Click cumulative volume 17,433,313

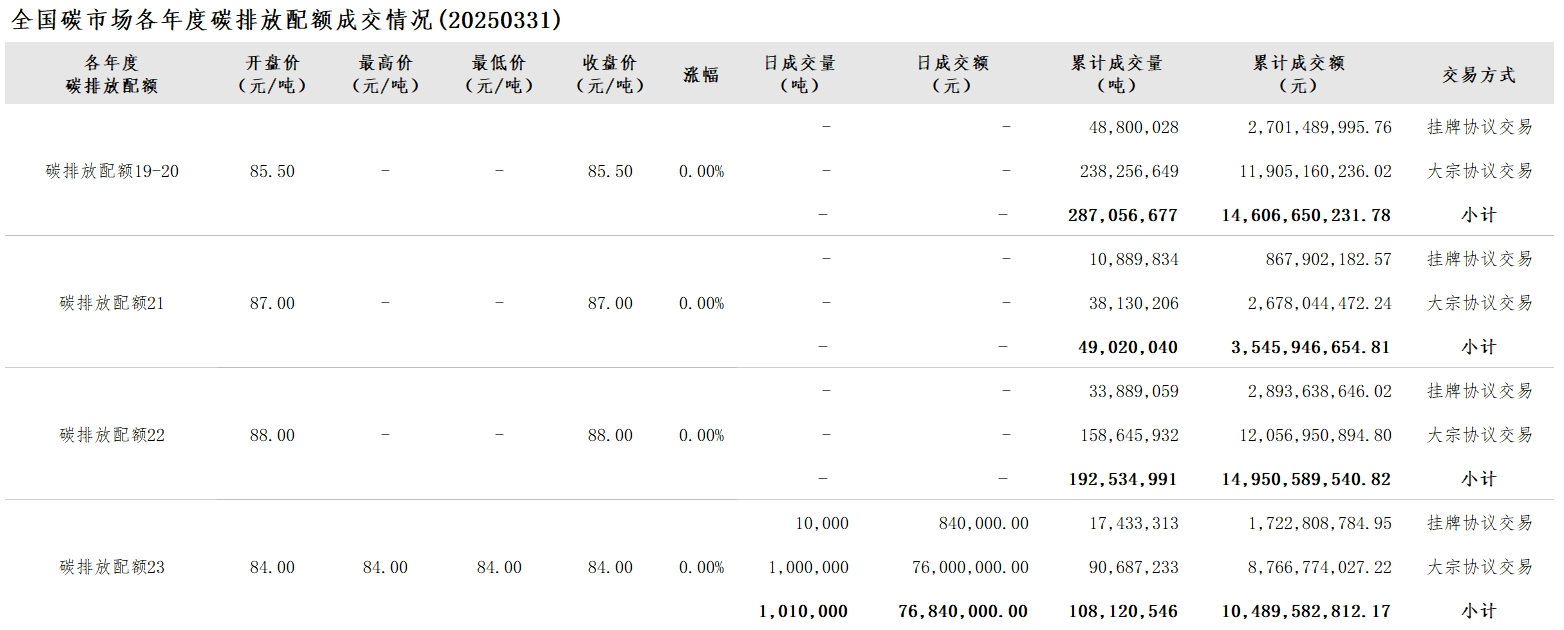1134,523
